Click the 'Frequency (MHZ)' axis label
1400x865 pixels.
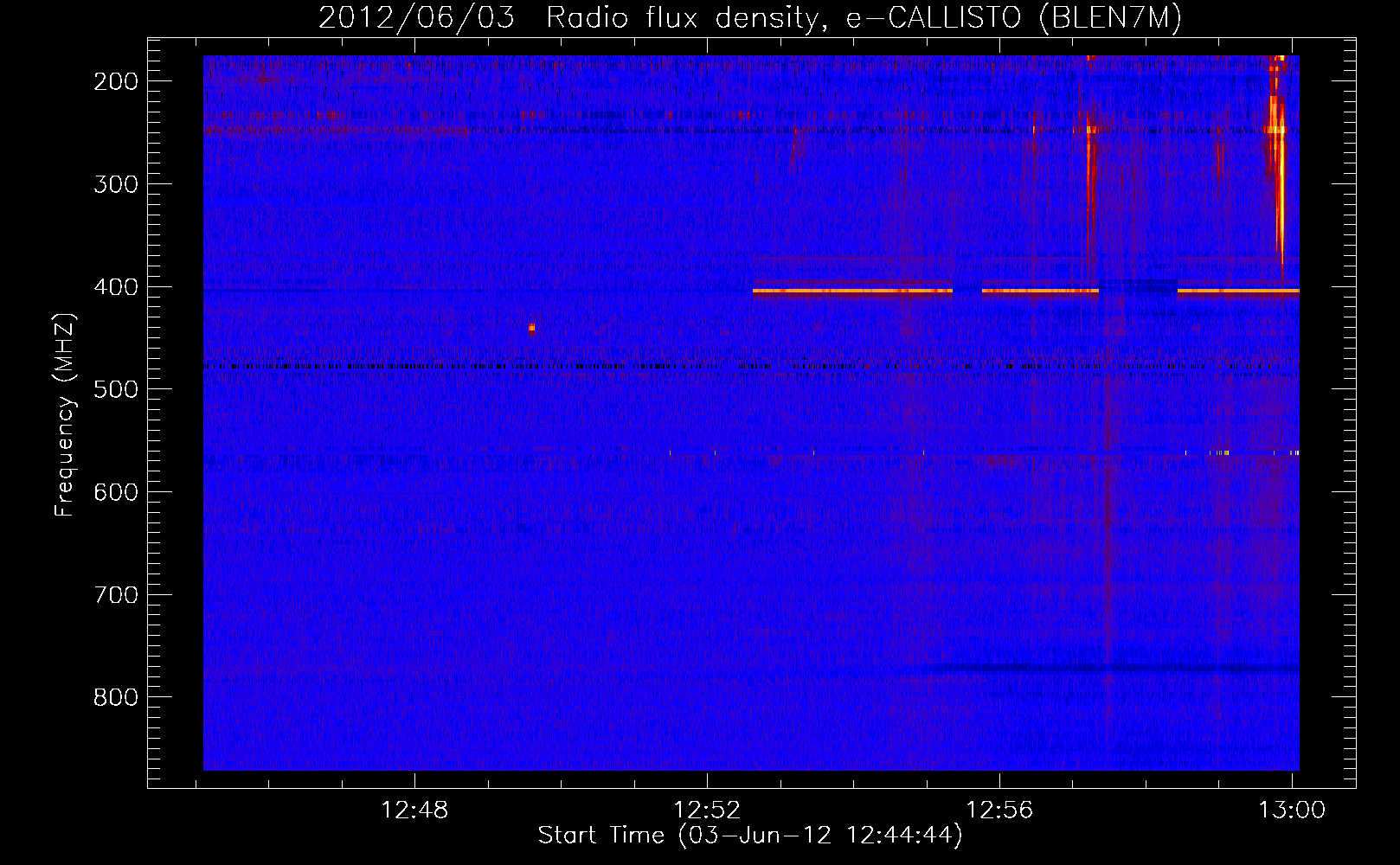coord(65,414)
